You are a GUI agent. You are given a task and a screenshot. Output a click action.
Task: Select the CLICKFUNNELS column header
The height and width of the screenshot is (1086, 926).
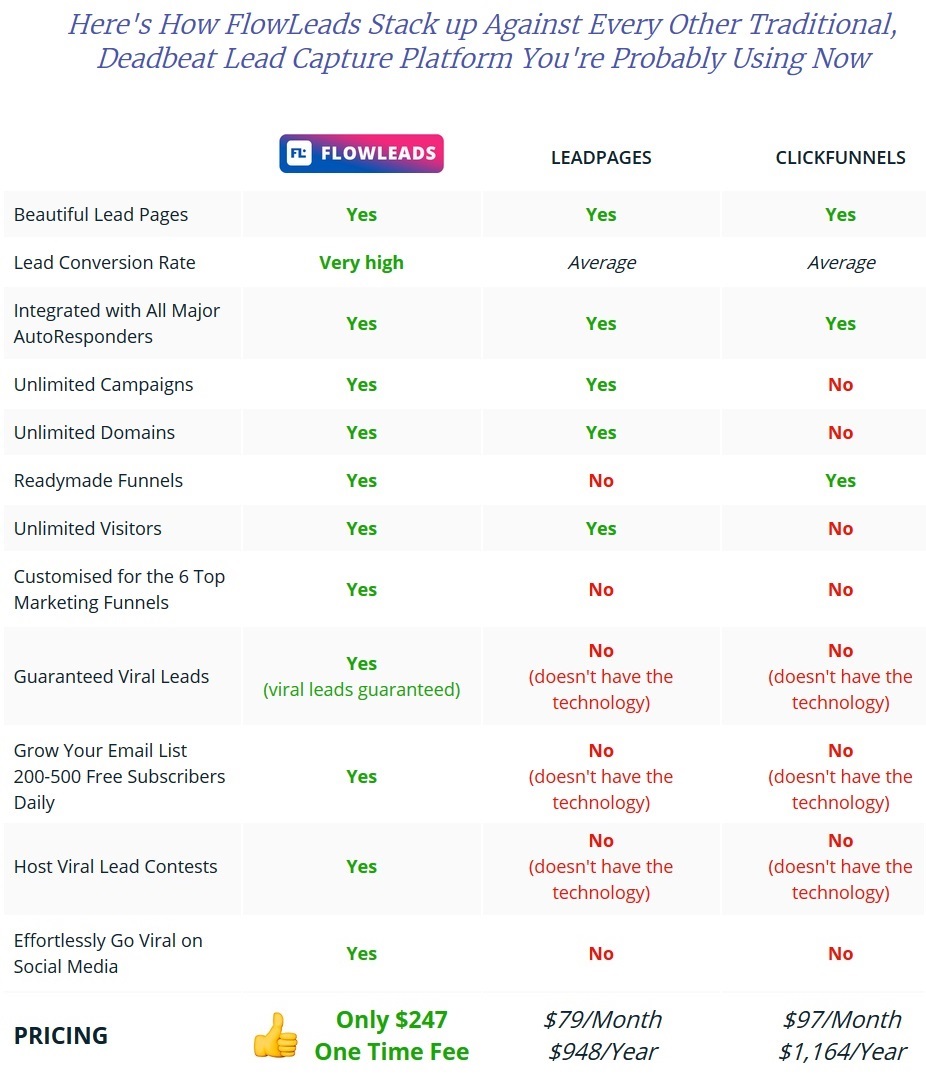click(840, 158)
